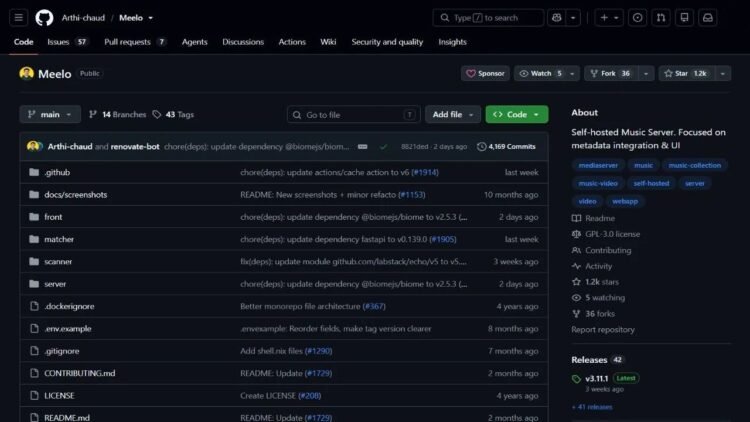The width and height of the screenshot is (750, 422).
Task: Open pull request #1914 link
Action: point(425,172)
